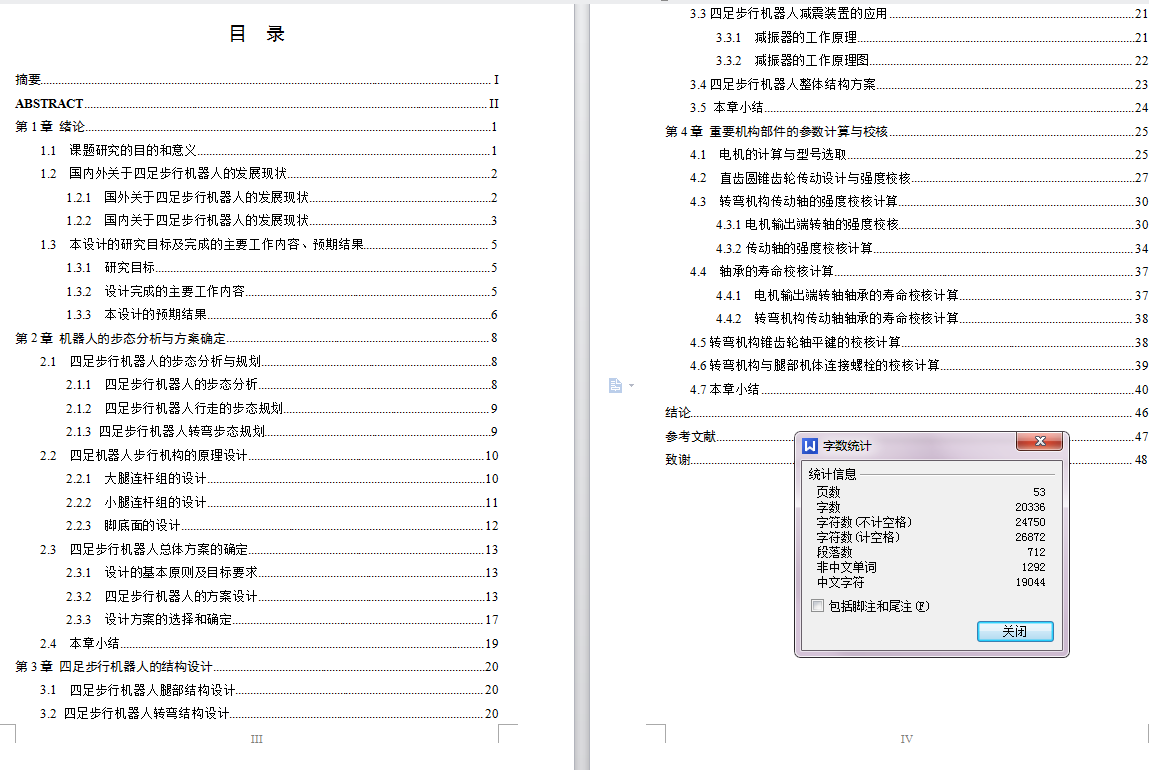Click 1.3.2 设计完成的主要工作内容
This screenshot has height=770, width=1149.
click(282, 291)
